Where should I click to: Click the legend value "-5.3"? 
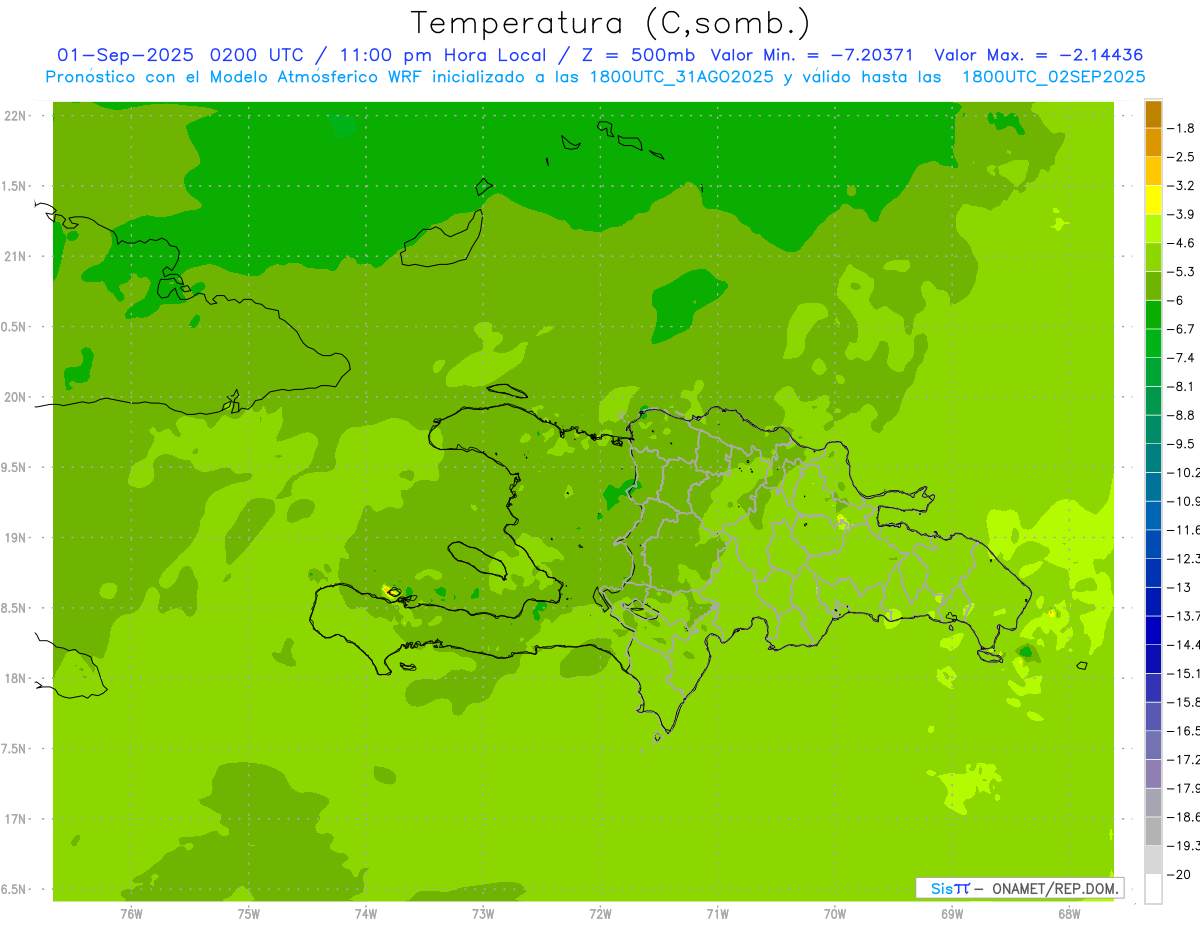(x=1181, y=272)
